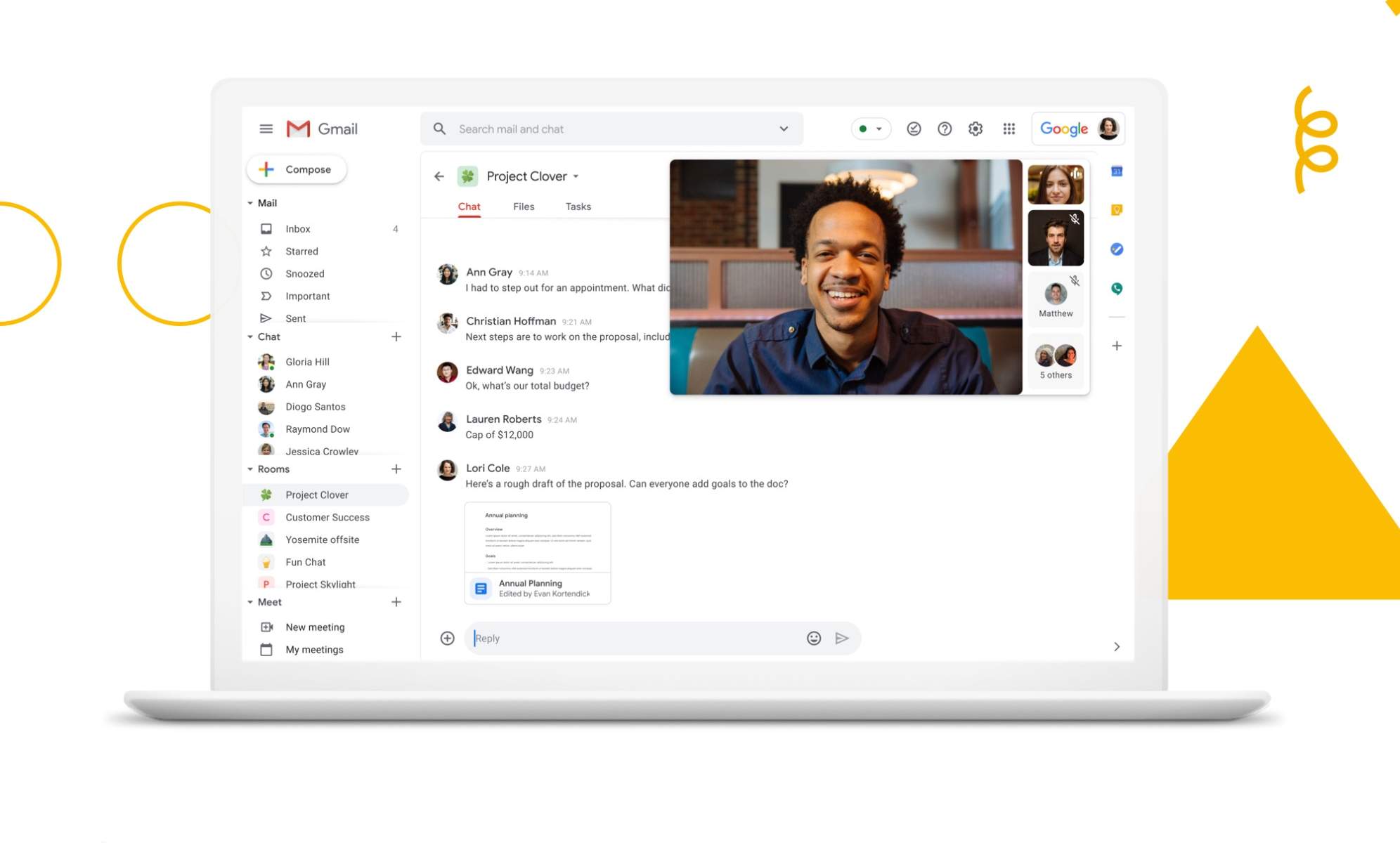Image resolution: width=1400 pixels, height=843 pixels.
Task: Click the Google apps grid icon
Action: (x=1009, y=129)
